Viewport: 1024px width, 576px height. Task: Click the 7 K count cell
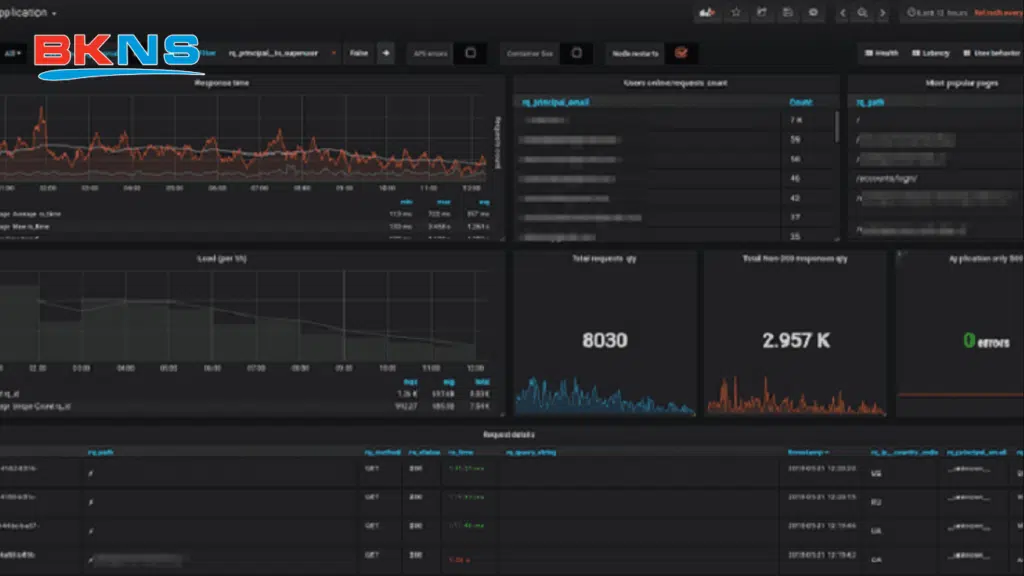[795, 120]
